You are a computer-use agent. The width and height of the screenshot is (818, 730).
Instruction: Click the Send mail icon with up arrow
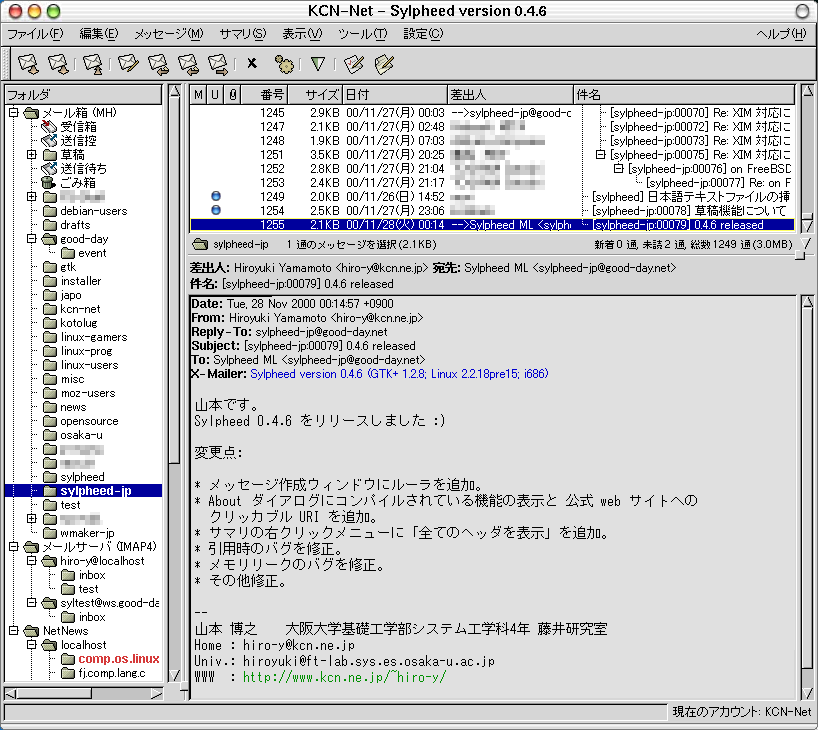(x=93, y=64)
